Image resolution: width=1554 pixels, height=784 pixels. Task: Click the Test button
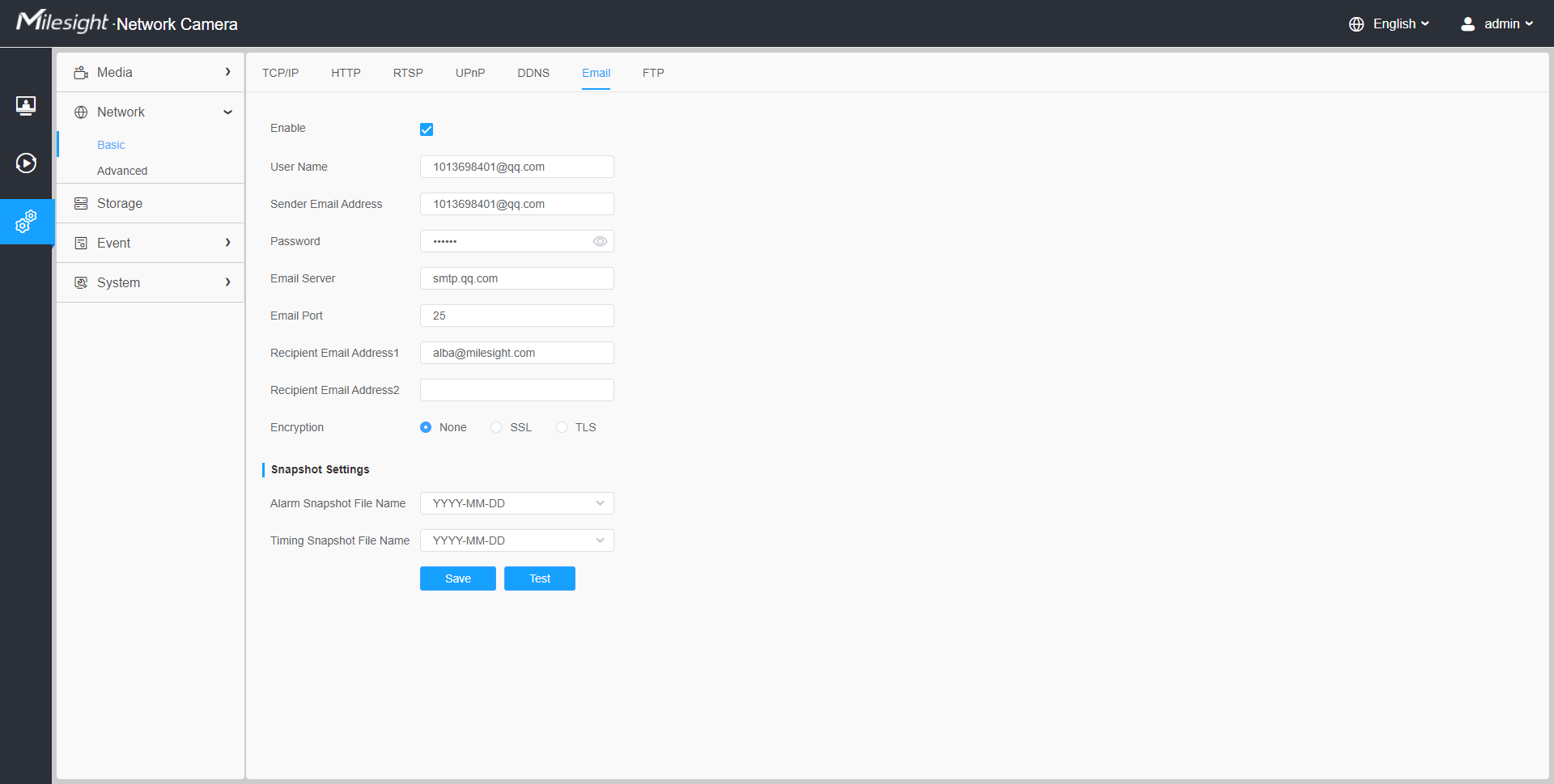click(539, 579)
